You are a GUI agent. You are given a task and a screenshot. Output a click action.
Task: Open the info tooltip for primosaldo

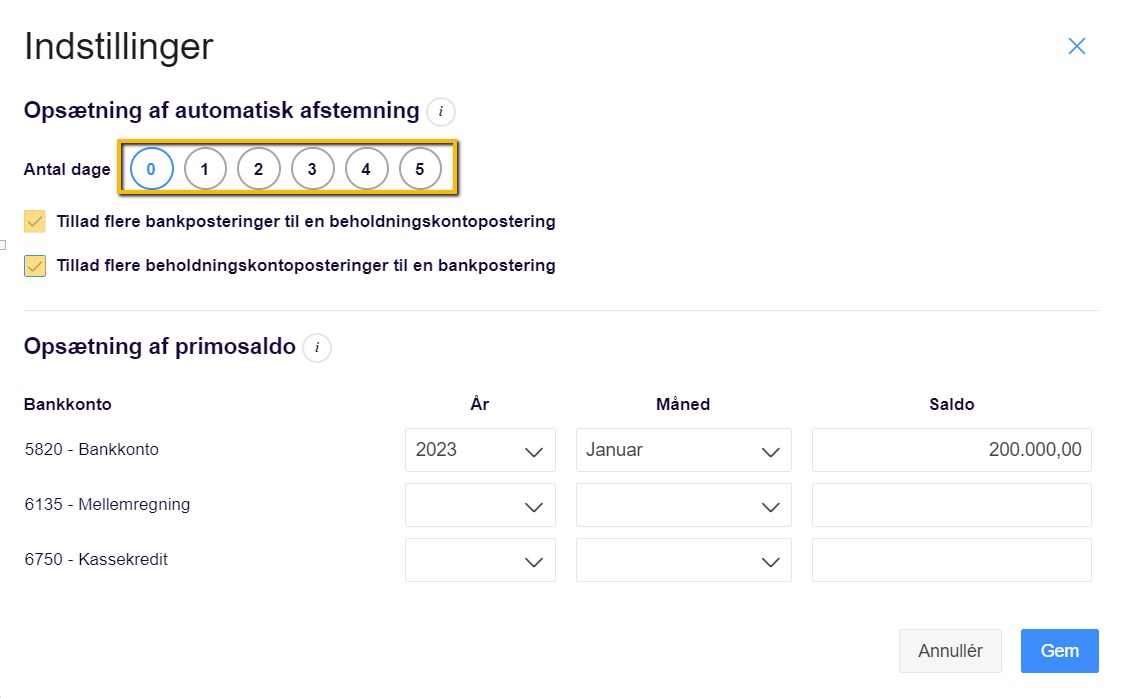tap(316, 348)
